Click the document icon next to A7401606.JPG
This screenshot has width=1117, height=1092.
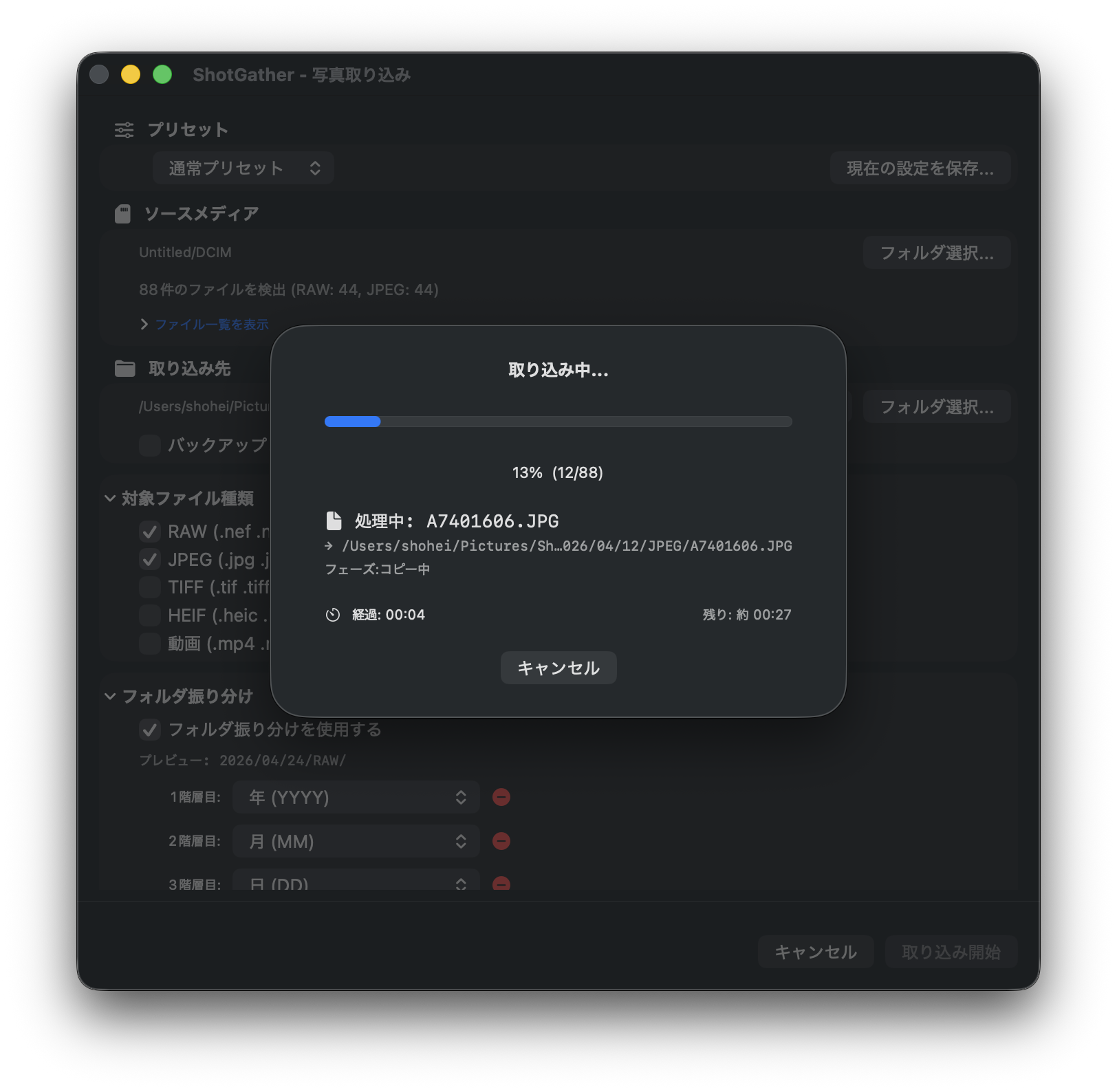click(x=334, y=521)
